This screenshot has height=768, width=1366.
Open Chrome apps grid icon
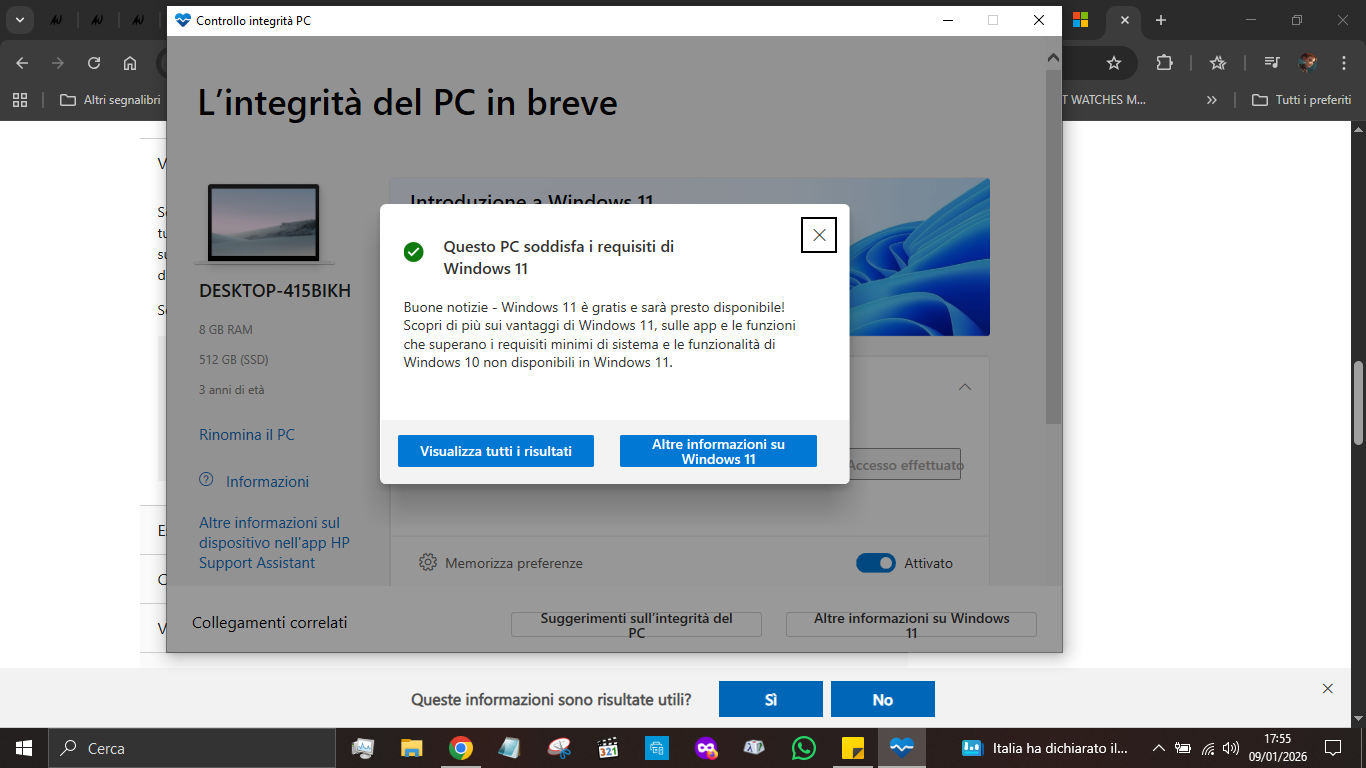point(19,100)
